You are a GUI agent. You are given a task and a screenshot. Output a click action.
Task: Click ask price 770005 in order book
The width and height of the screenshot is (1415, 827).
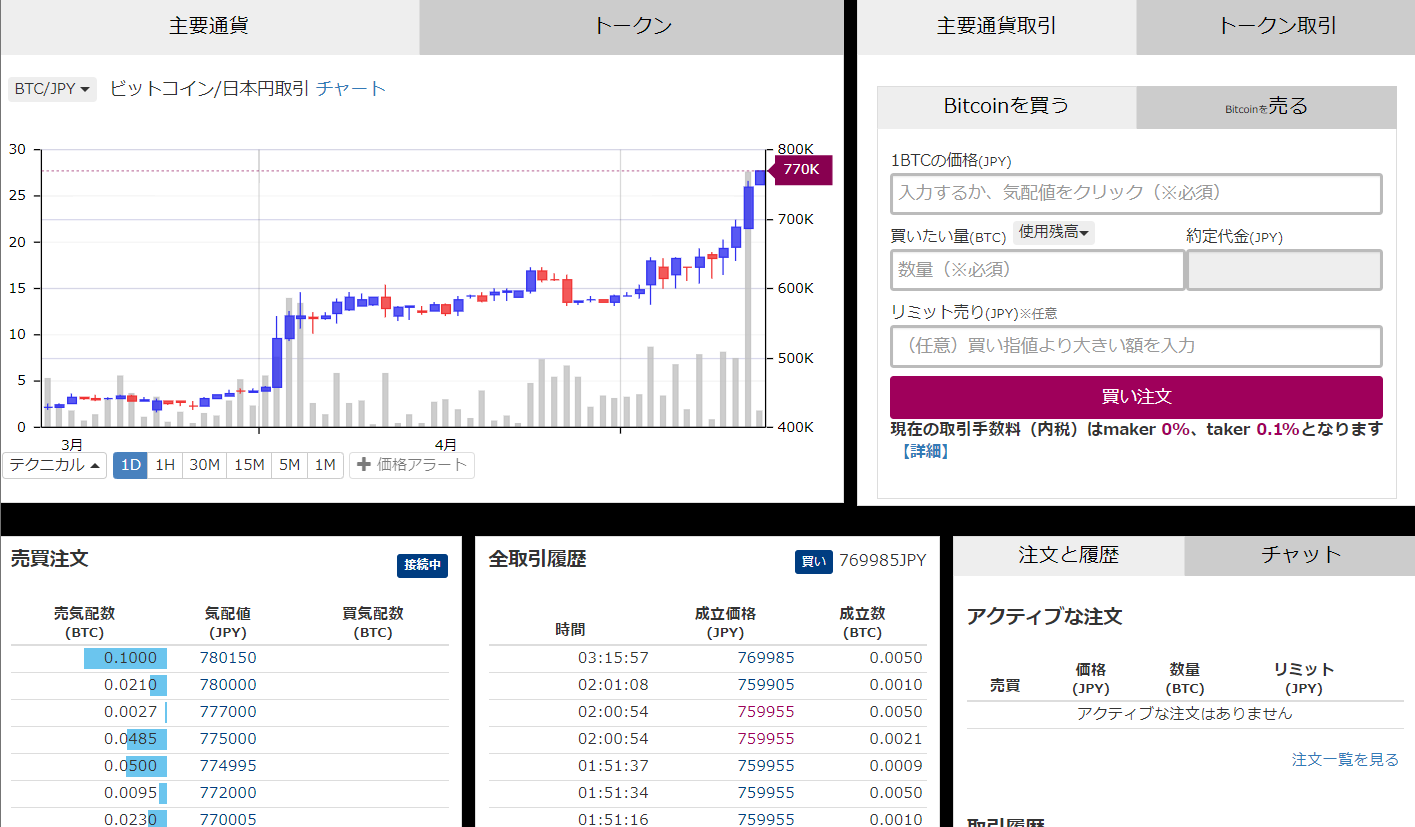pyautogui.click(x=228, y=819)
